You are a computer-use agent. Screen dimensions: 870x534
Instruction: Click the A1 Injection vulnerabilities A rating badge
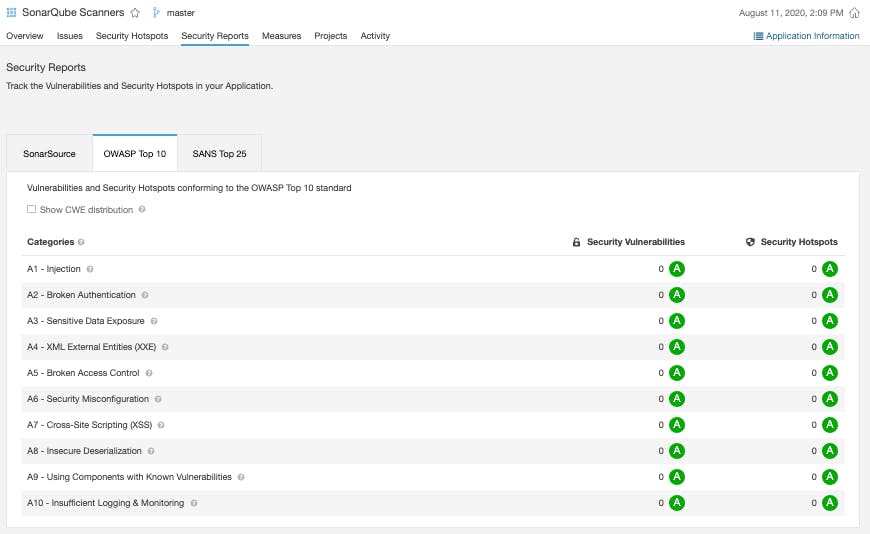coord(677,269)
